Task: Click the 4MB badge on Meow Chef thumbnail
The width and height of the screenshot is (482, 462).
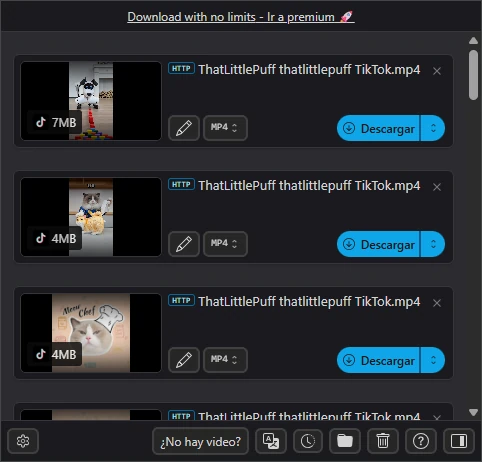Action: [x=55, y=354]
